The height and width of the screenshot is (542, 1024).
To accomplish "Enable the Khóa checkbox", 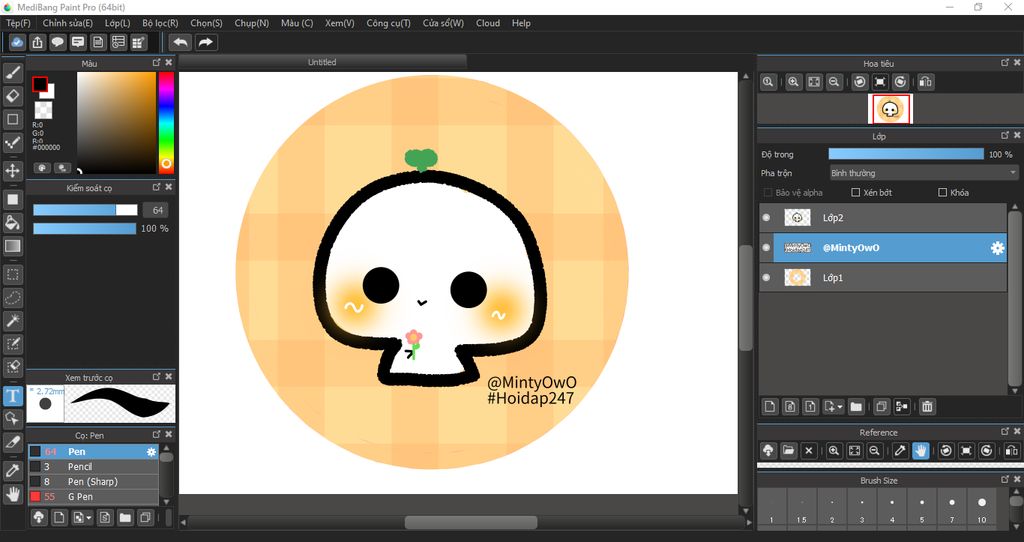I will tap(942, 193).
